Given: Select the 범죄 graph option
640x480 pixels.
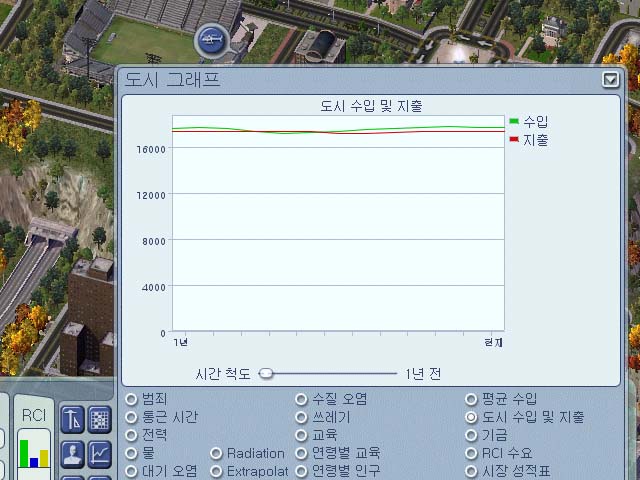Looking at the screenshot, I should [131, 399].
